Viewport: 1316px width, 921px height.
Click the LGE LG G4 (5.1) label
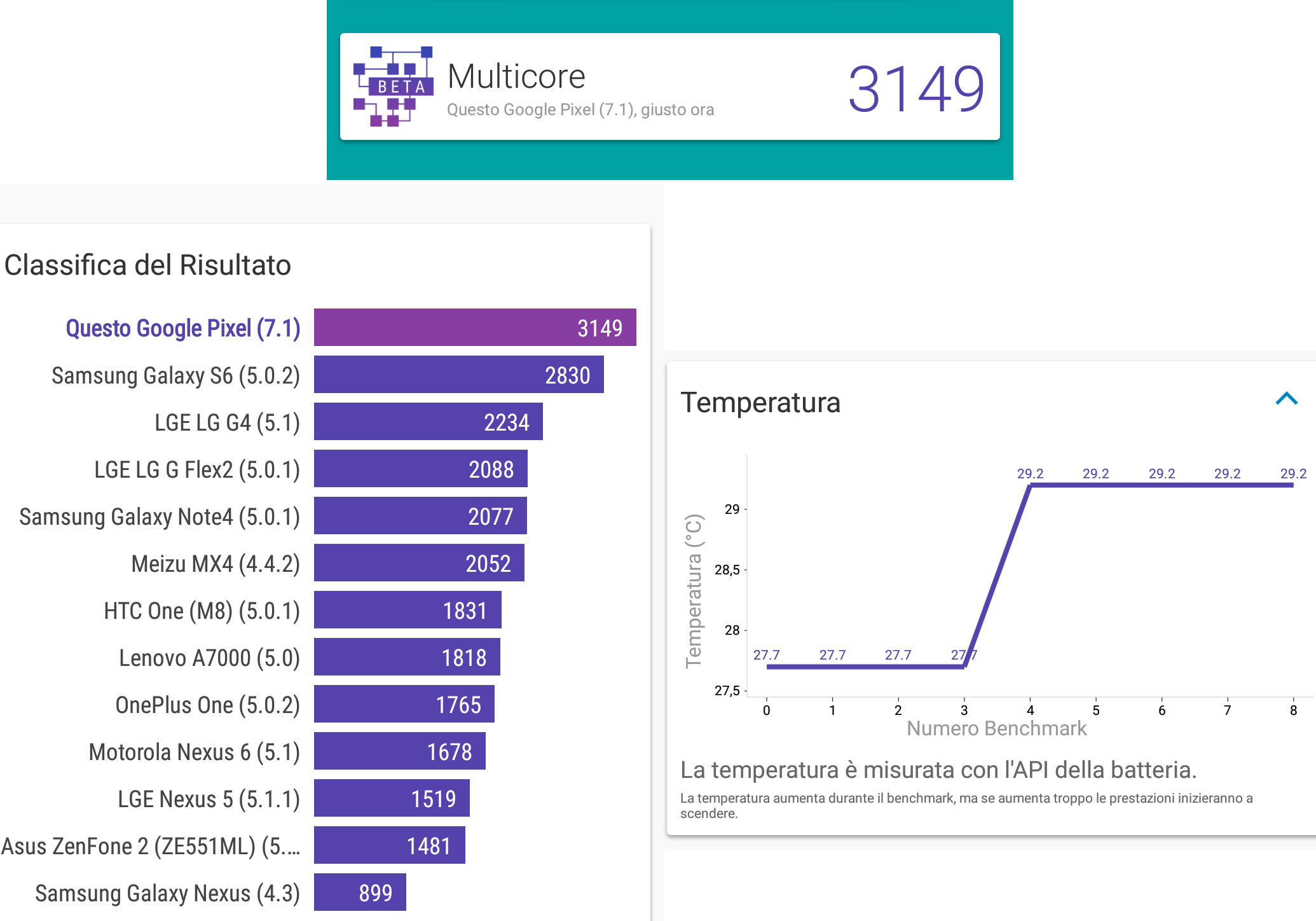point(227,422)
